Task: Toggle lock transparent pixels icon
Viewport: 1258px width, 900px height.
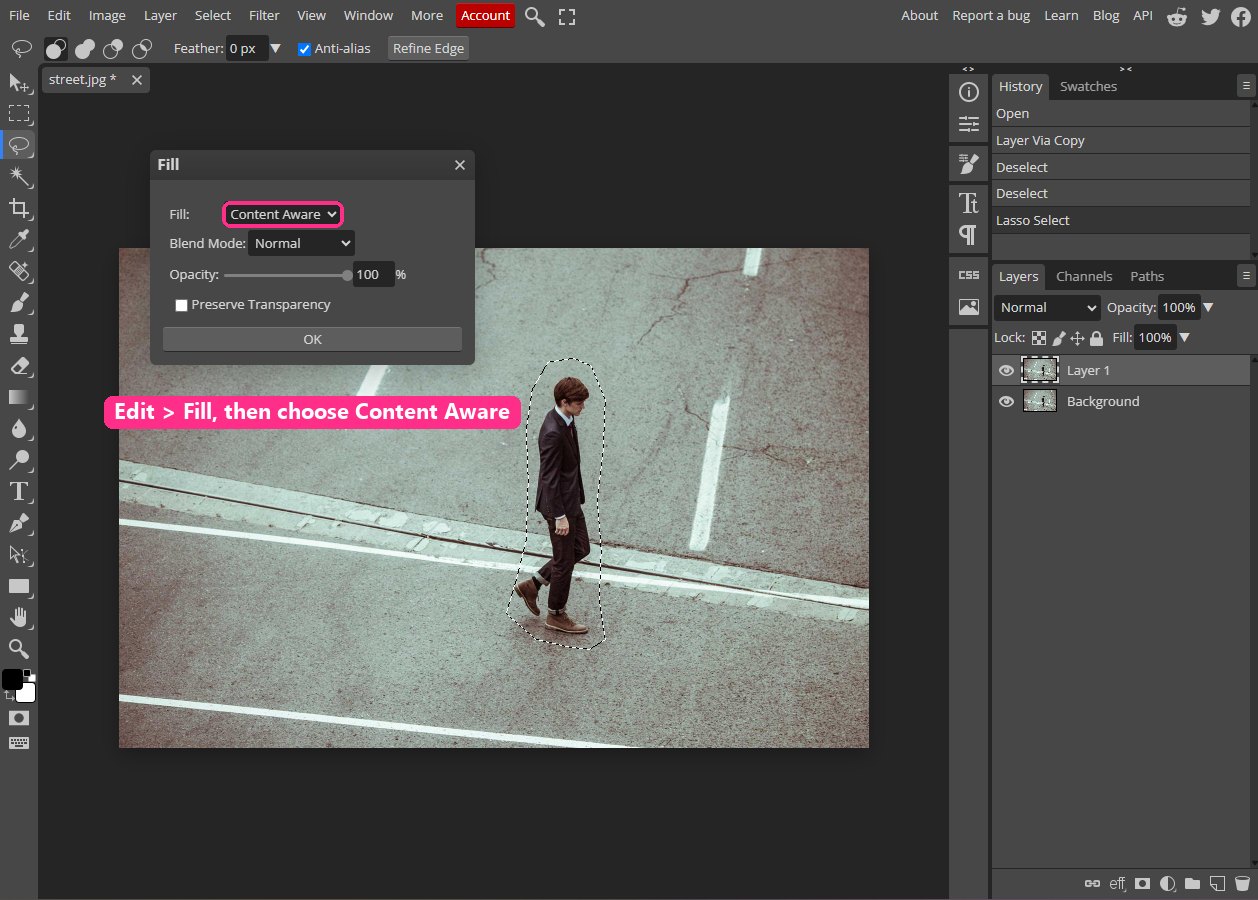Action: [x=1039, y=338]
